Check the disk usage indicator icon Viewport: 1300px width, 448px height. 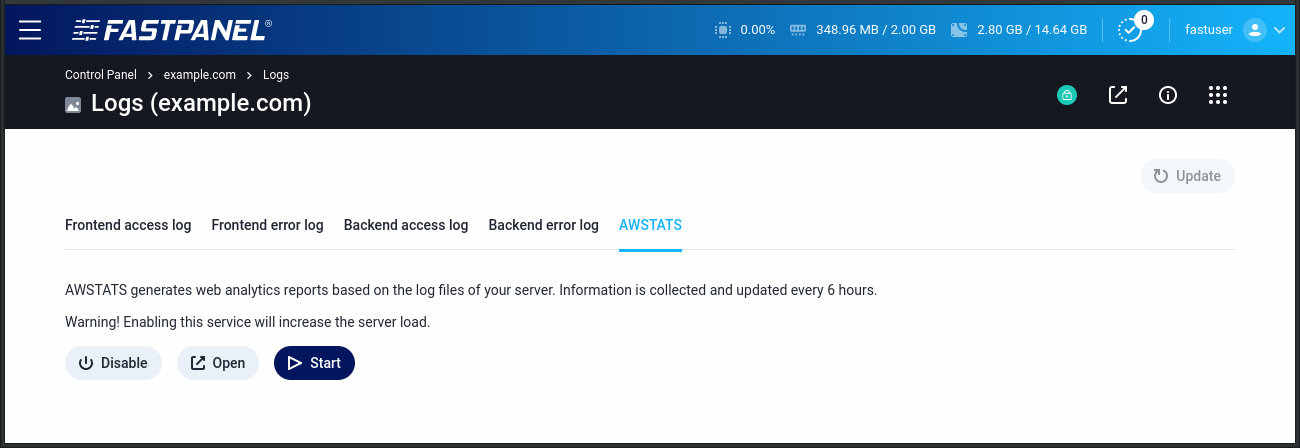pos(959,30)
